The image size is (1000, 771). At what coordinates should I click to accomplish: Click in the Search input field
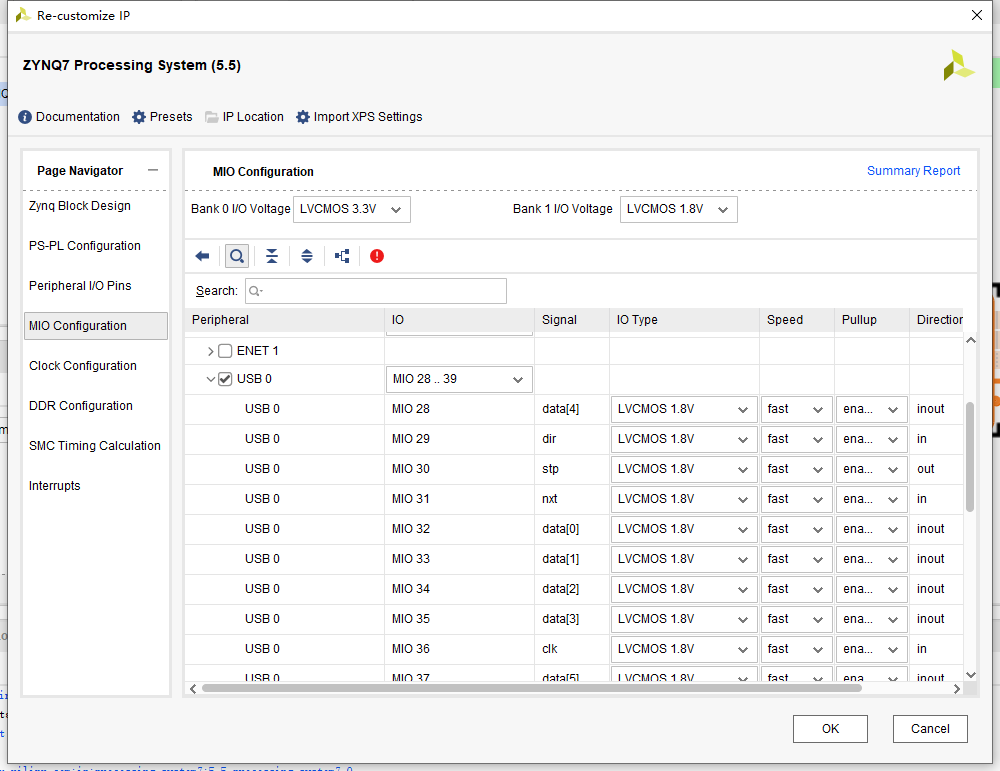point(376,291)
